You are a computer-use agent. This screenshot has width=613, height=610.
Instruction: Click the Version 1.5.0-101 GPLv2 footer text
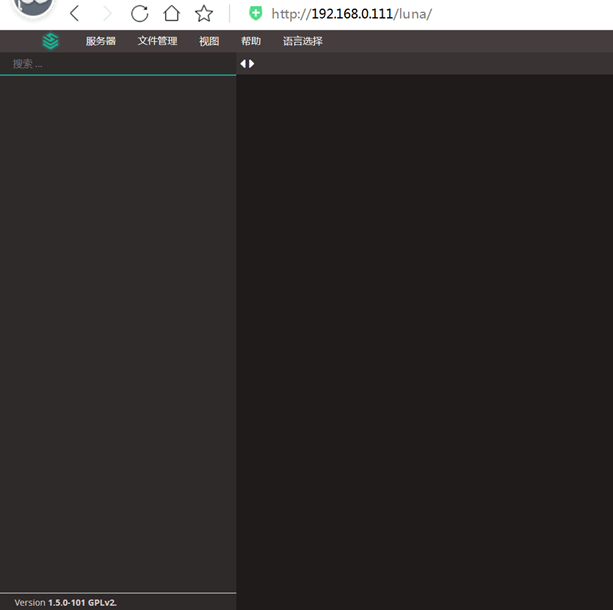(x=66, y=602)
